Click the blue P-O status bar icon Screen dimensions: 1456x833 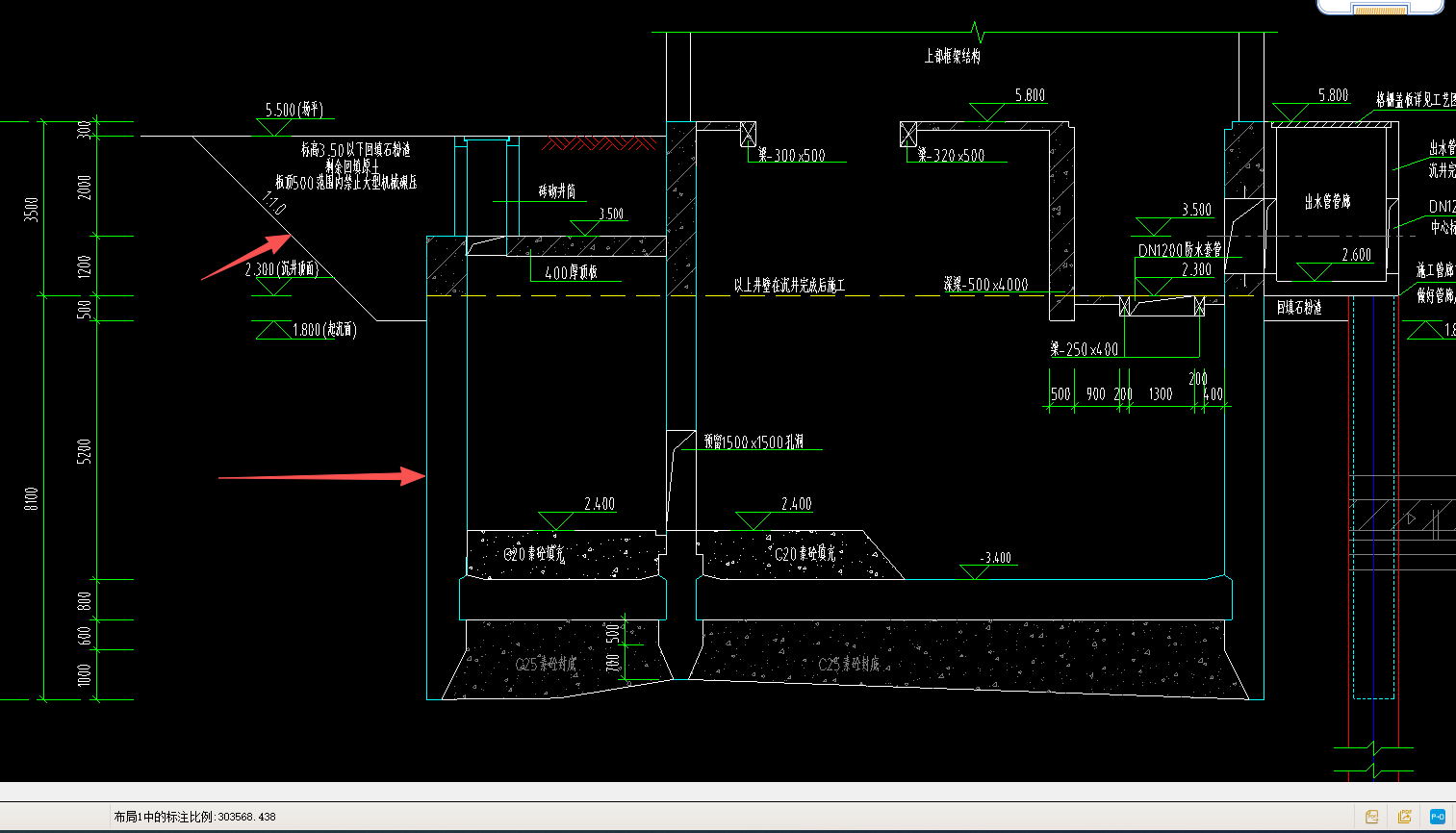1438,817
